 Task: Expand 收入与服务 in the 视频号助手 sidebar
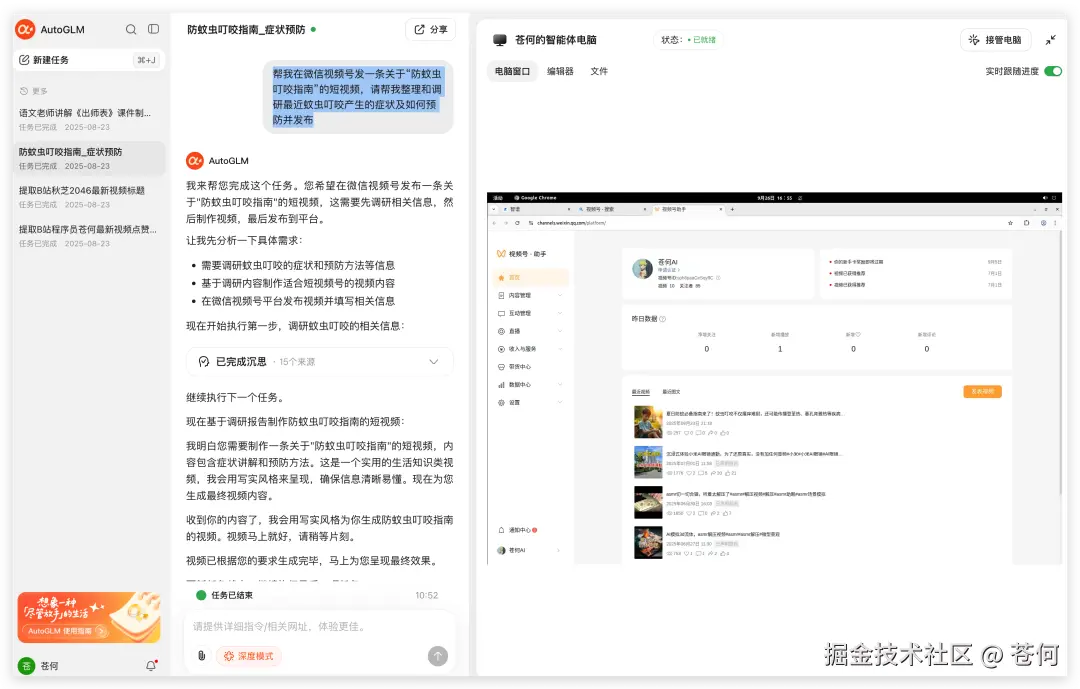point(532,349)
